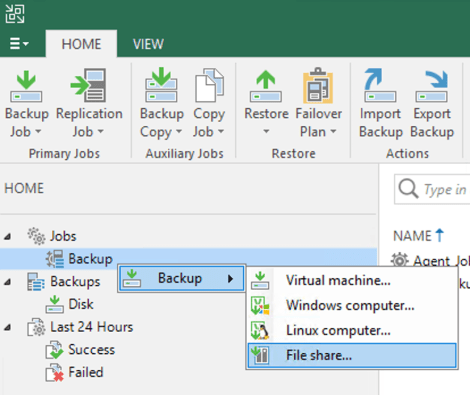470x395 pixels.
Task: Switch to the HOME ribbon tab
Action: click(x=81, y=44)
